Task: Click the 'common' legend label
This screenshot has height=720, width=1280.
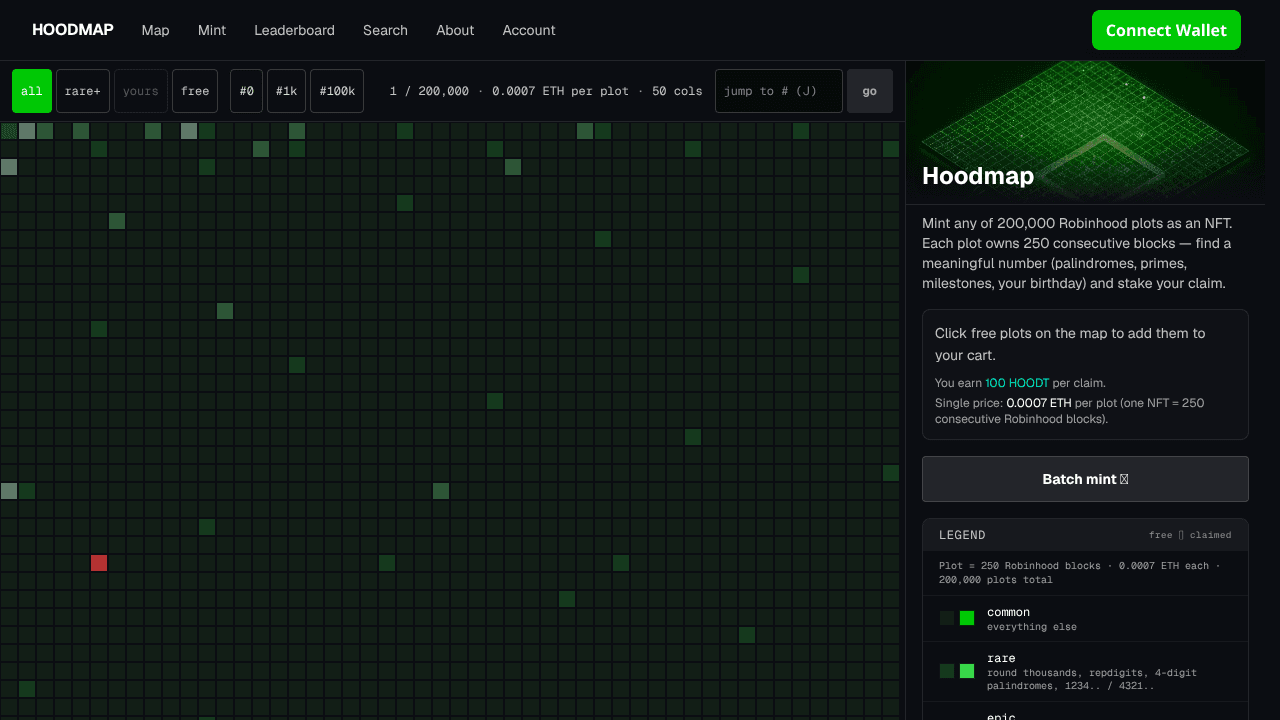Action: coord(1008,612)
